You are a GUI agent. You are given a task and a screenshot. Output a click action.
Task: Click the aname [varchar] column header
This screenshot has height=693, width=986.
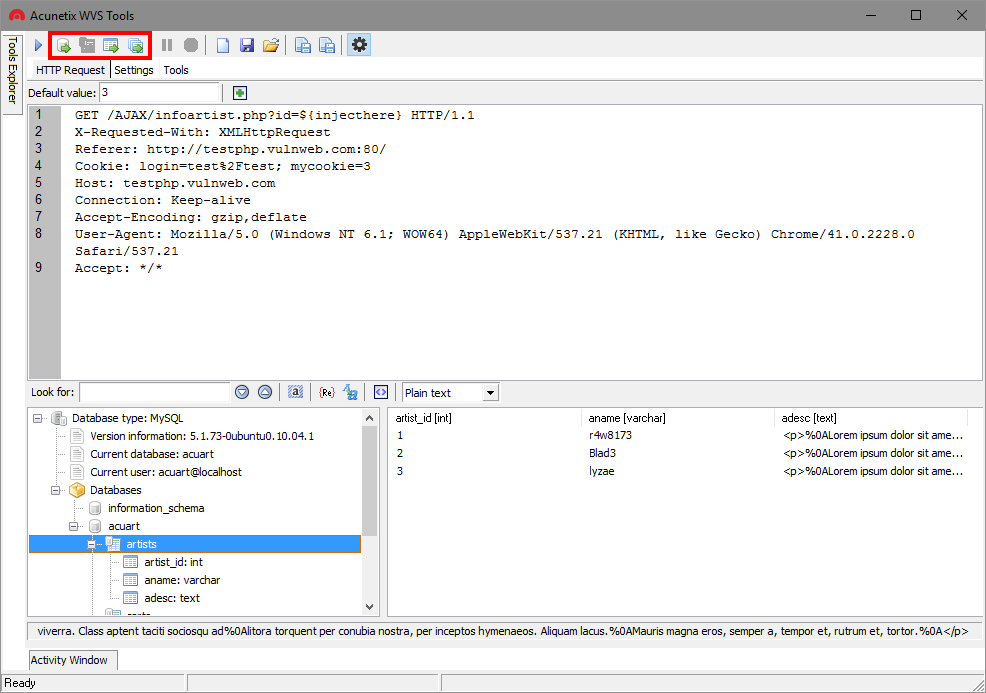click(678, 418)
